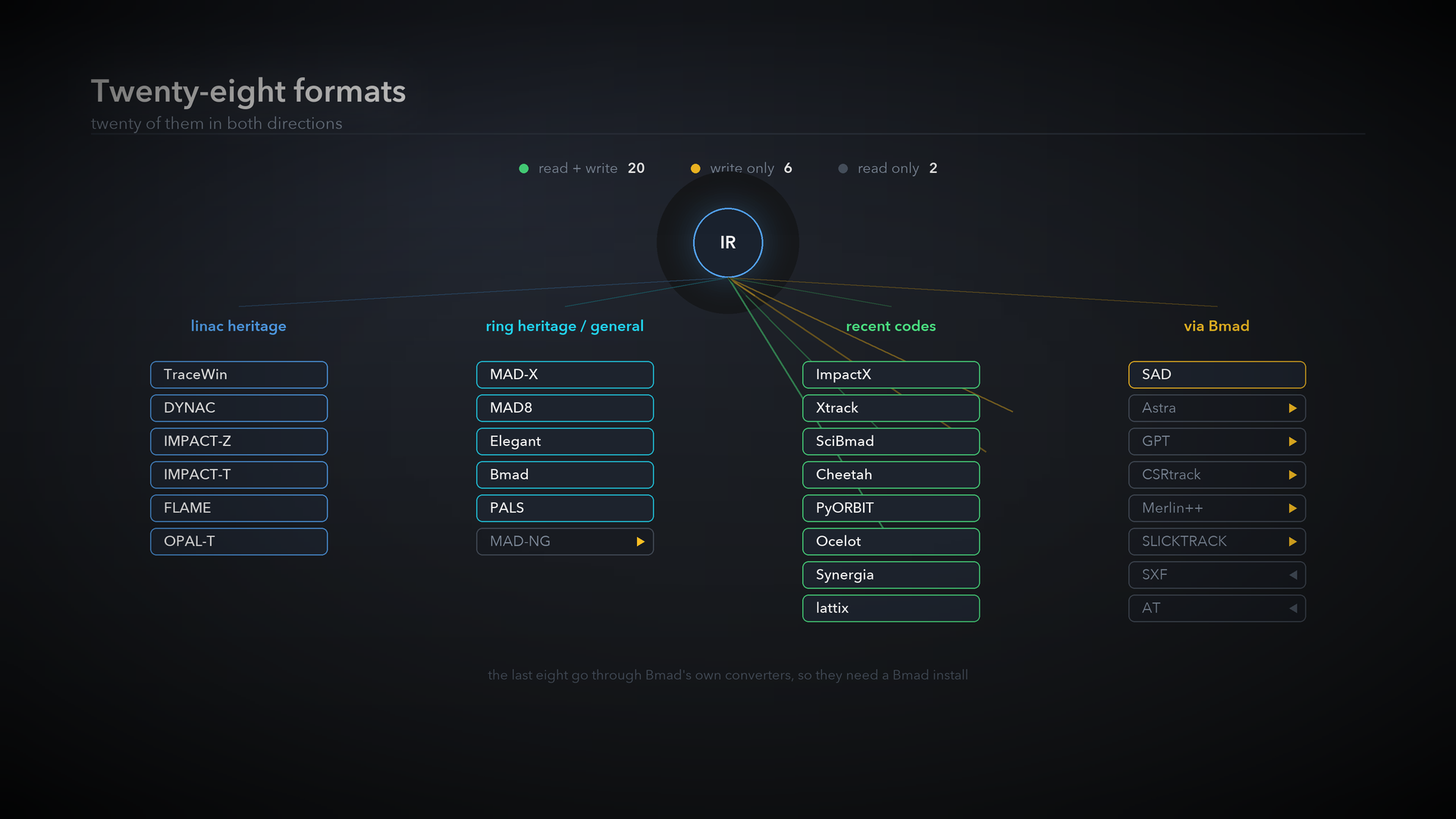Screen dimensions: 1456x819
Task: Pick the Ocelot format box
Action: (x=891, y=541)
